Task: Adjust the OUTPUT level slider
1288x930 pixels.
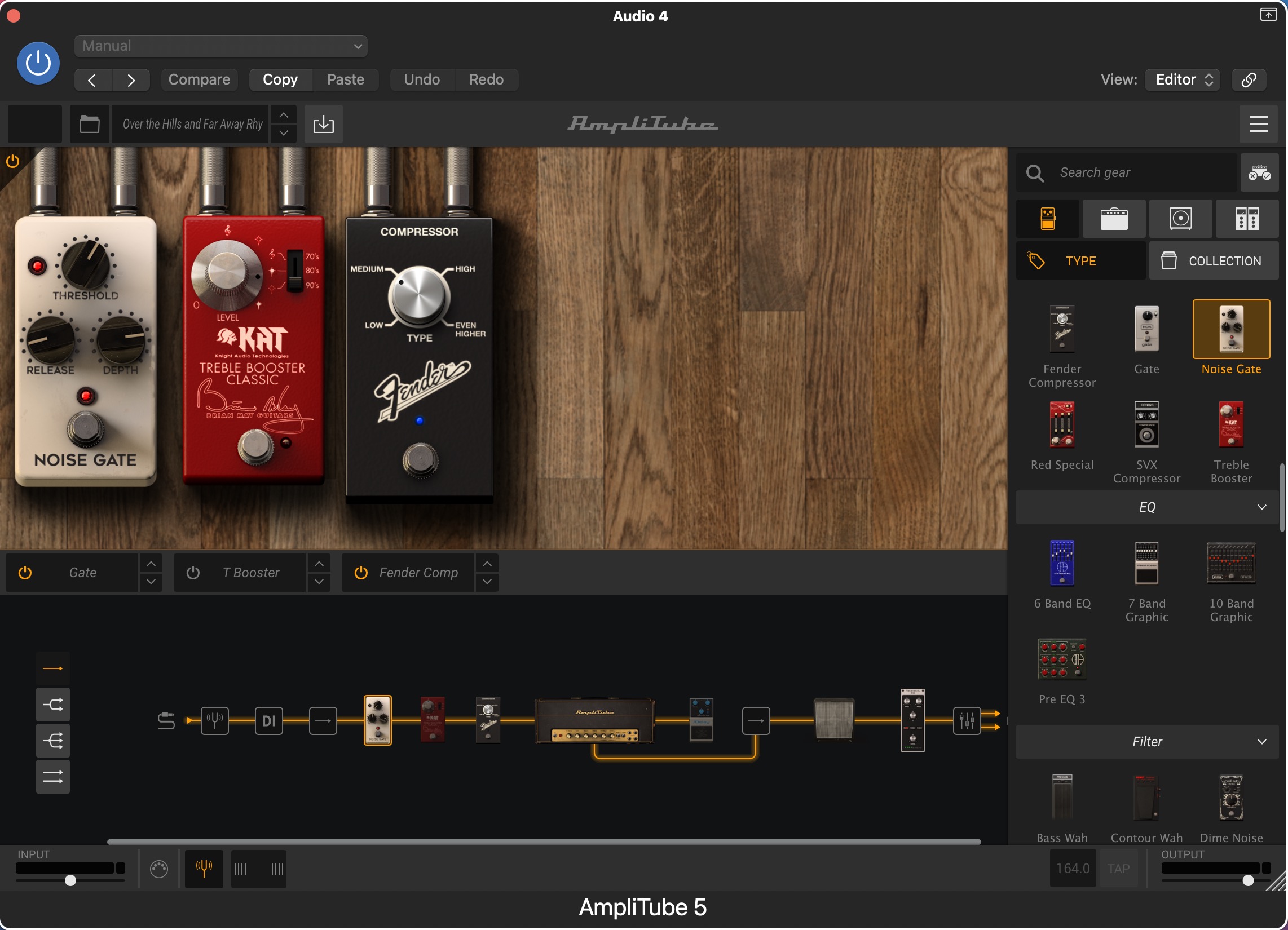Action: (1249, 882)
